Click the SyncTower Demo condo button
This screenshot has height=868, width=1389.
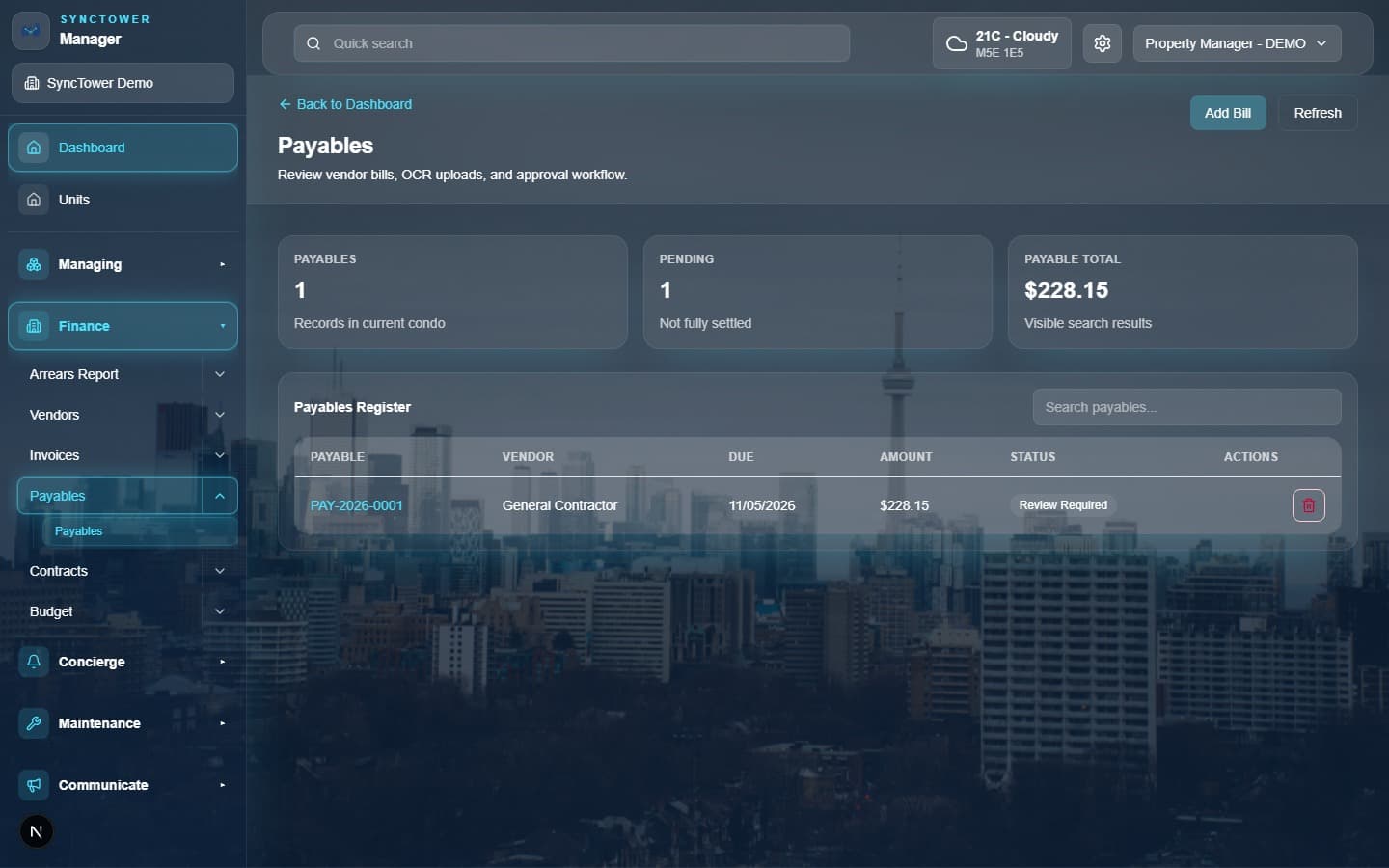click(123, 83)
